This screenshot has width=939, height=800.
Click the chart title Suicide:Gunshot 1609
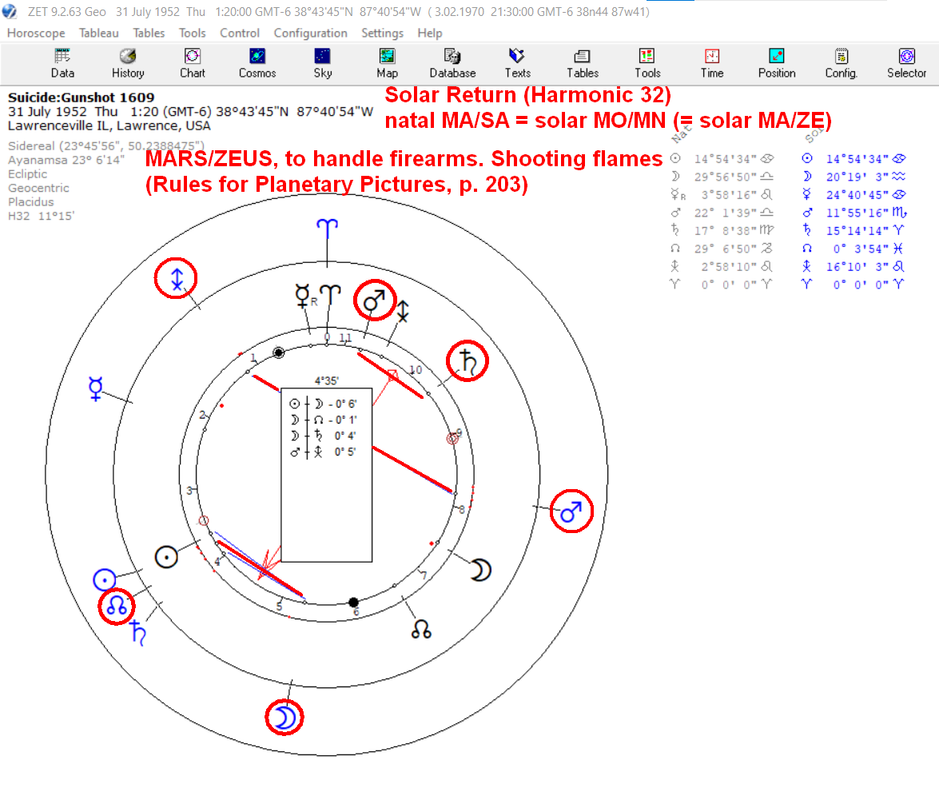coord(81,97)
